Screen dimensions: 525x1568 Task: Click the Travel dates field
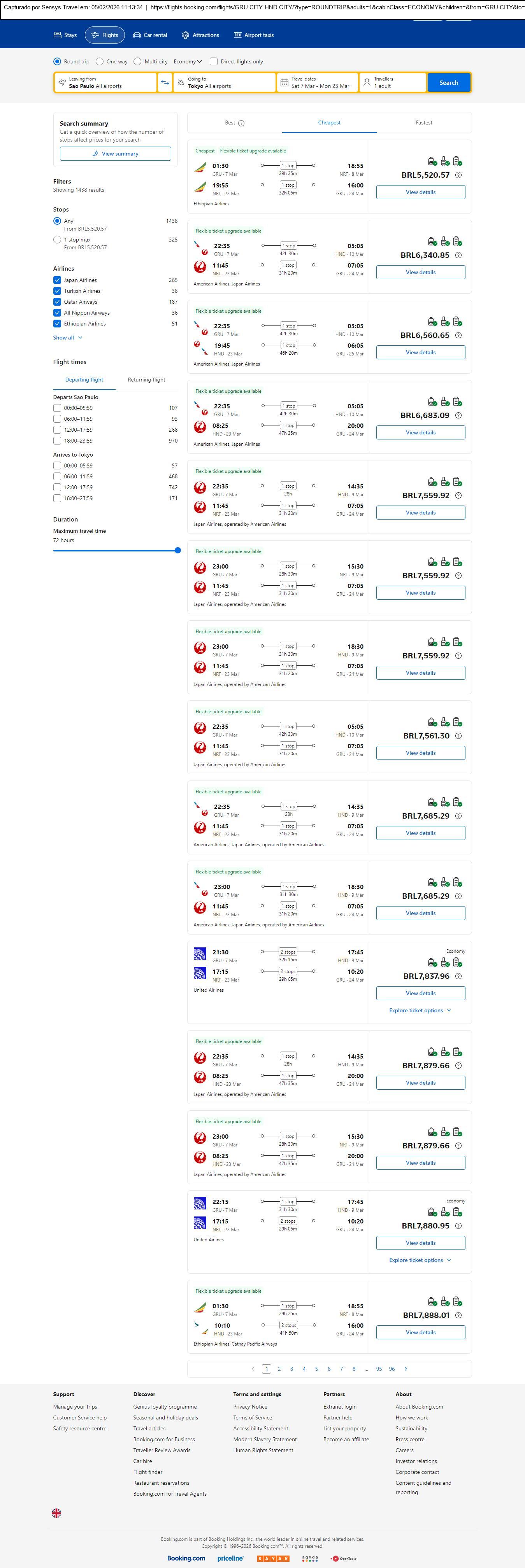click(x=317, y=83)
